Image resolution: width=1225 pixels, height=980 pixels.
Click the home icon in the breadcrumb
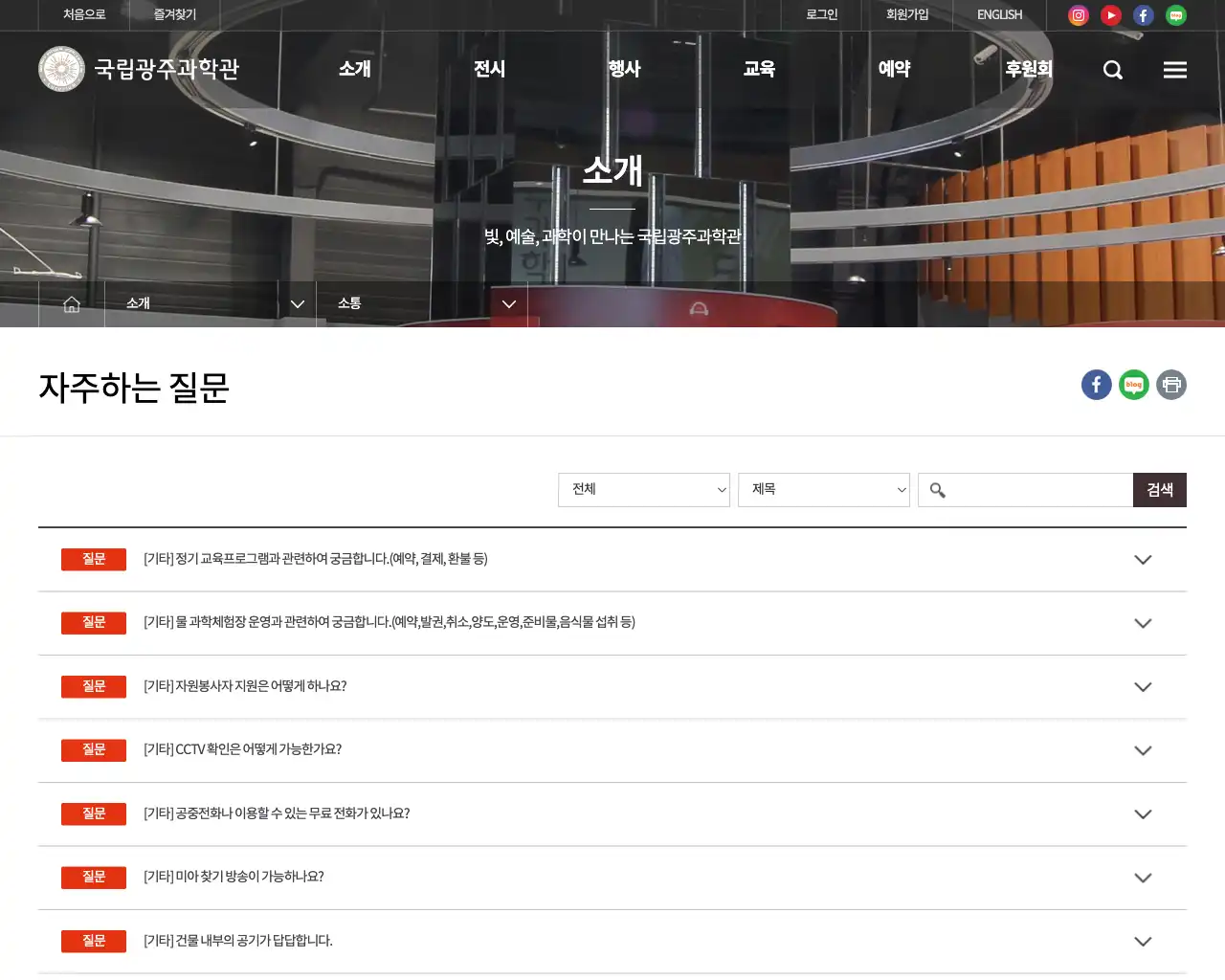click(x=71, y=303)
